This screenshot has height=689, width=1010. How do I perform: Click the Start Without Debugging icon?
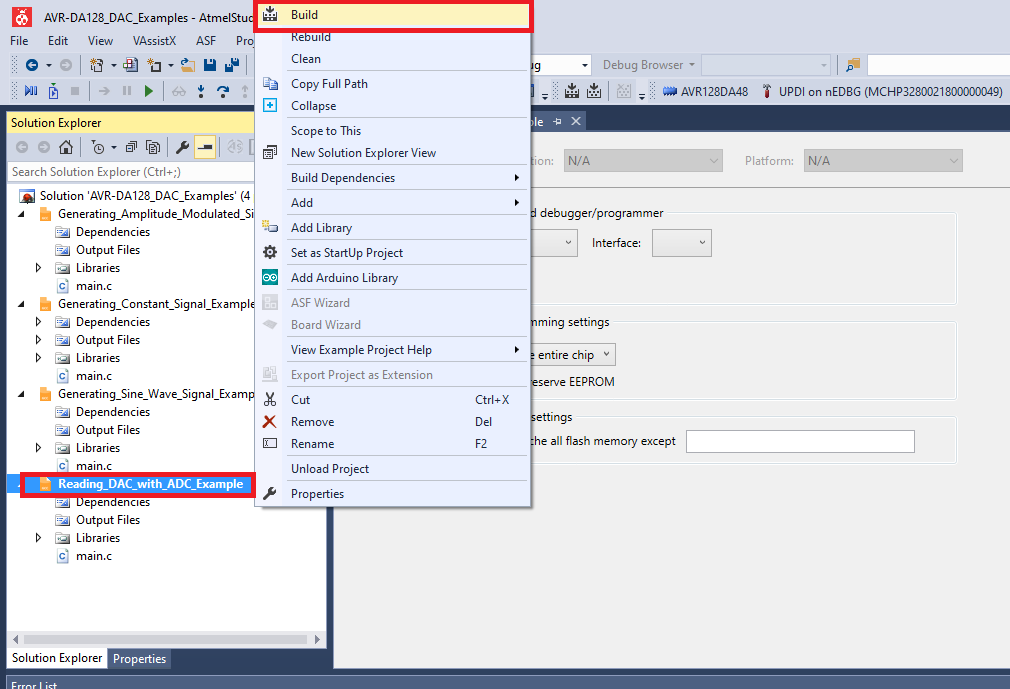53,91
